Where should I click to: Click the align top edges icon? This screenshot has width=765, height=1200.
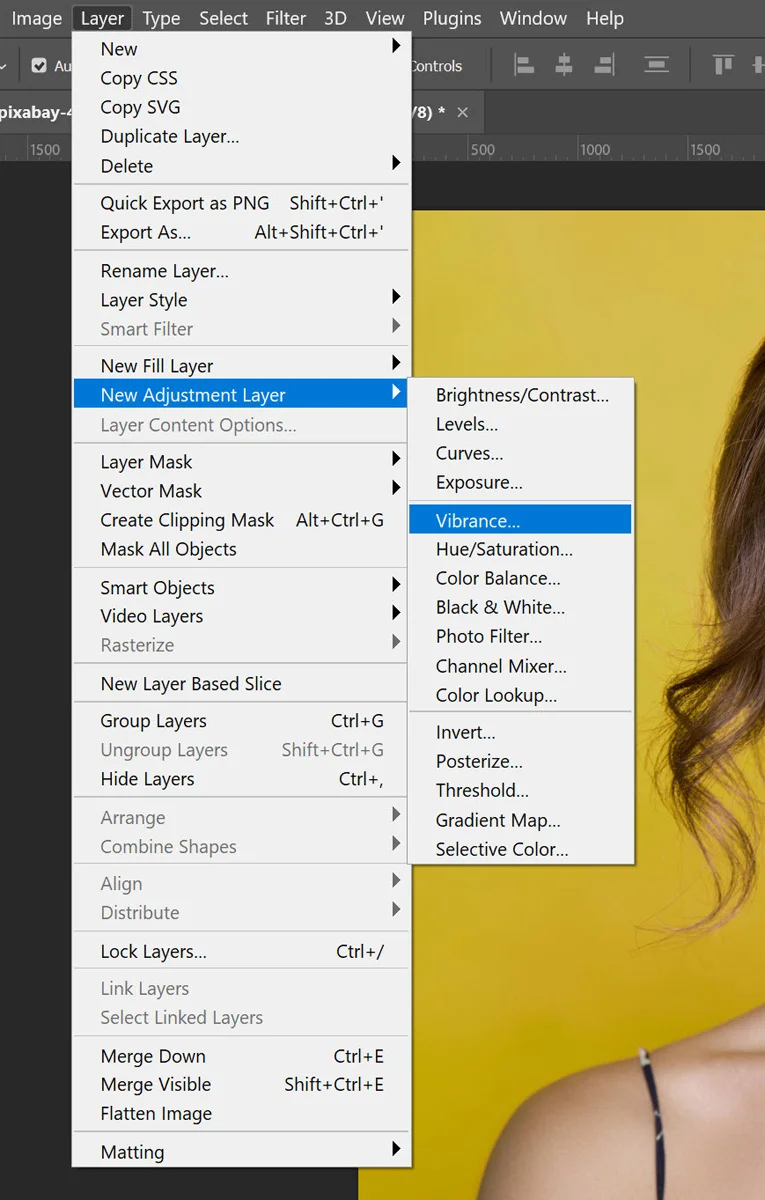(x=722, y=65)
